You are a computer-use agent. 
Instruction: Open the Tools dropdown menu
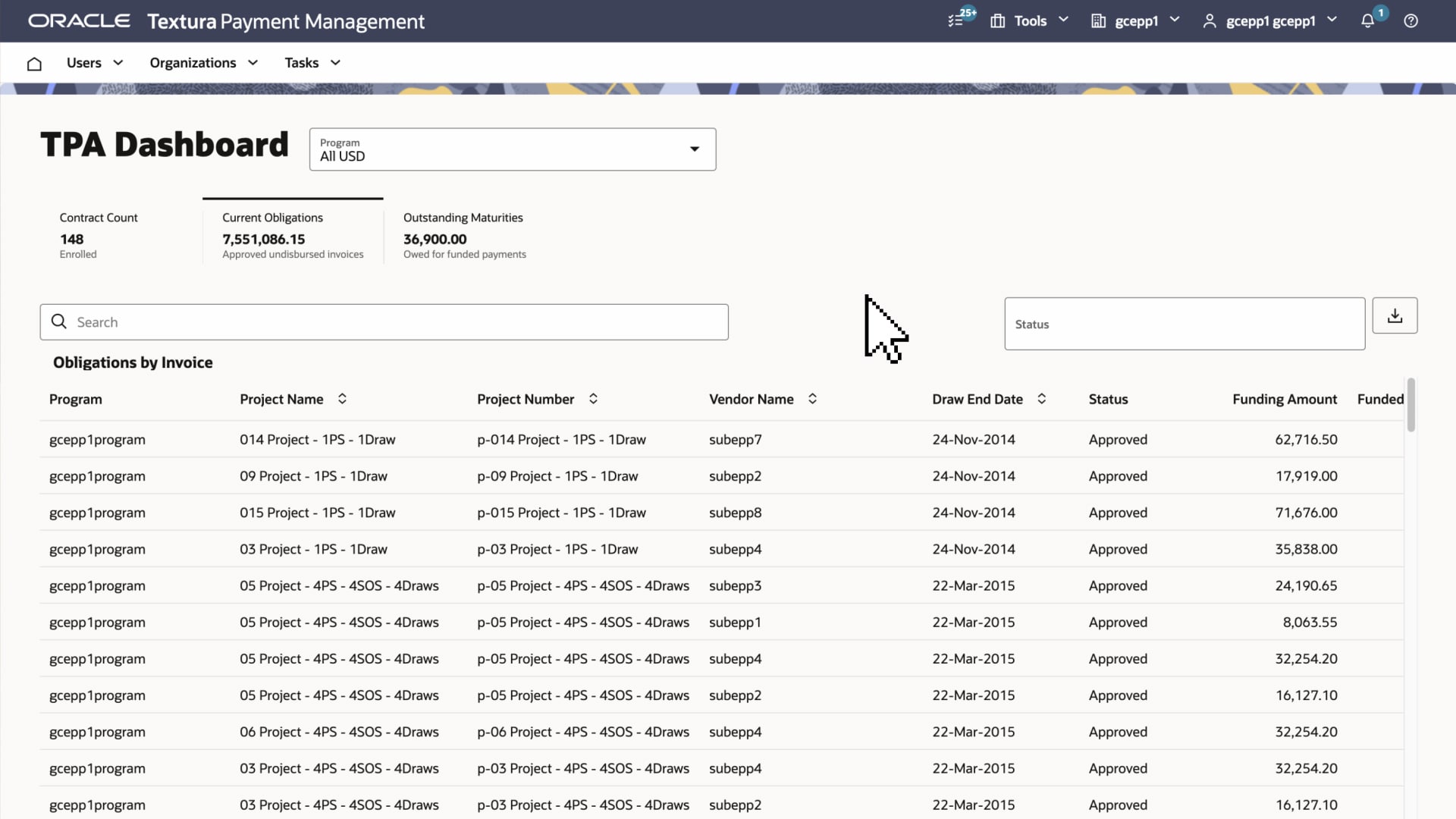pyautogui.click(x=1030, y=21)
